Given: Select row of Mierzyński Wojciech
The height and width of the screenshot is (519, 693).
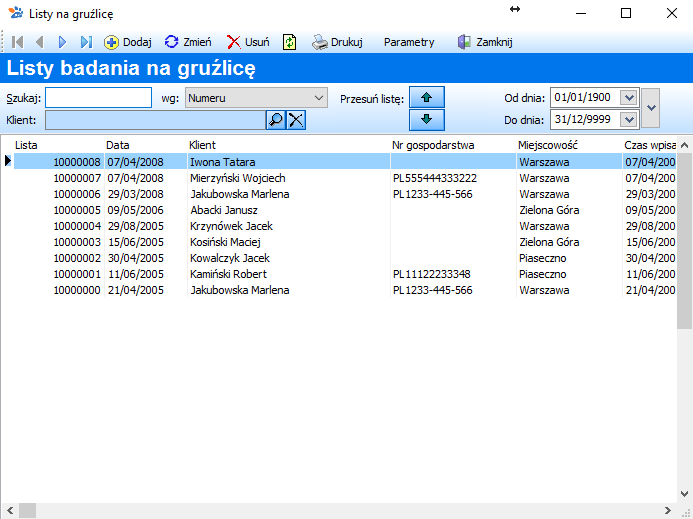Looking at the screenshot, I should 345,178.
